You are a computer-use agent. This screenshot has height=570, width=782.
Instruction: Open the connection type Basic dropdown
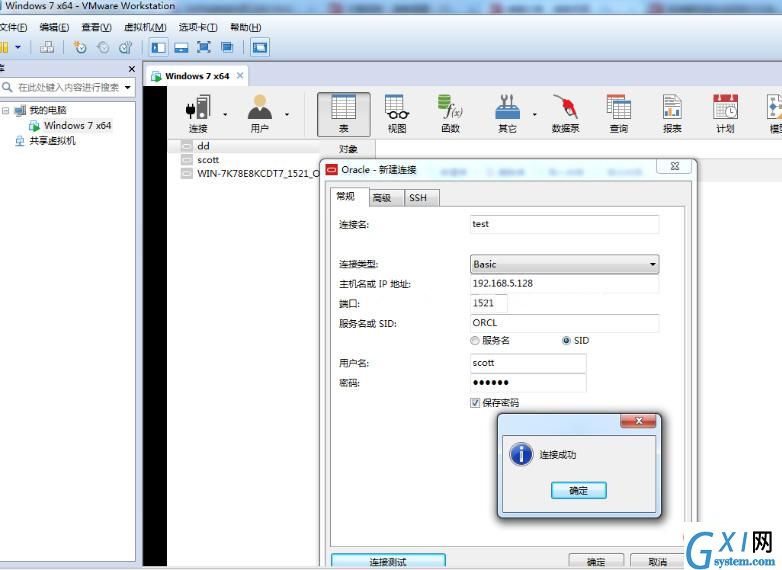564,264
